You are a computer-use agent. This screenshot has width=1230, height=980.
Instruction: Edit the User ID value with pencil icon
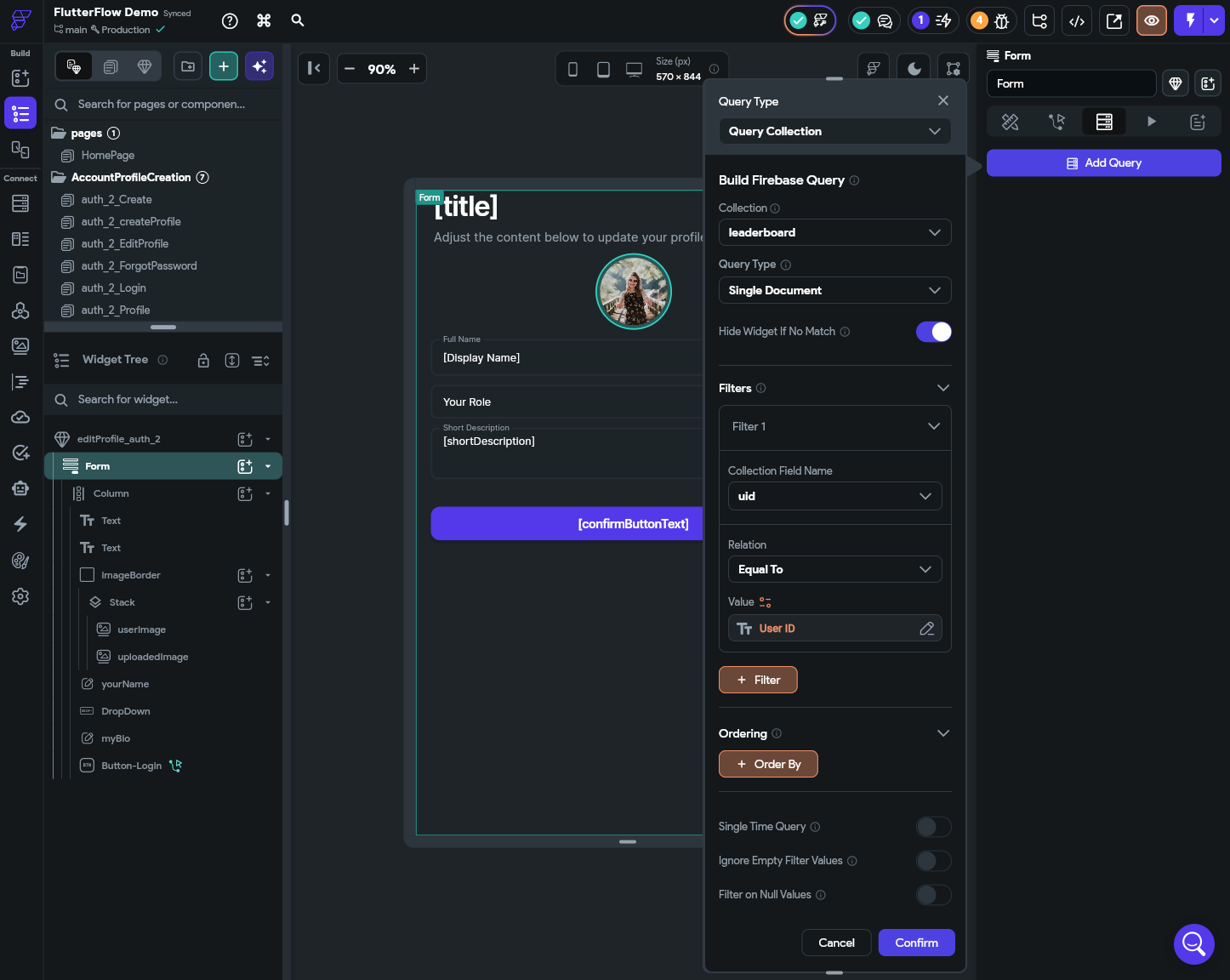pos(927,629)
